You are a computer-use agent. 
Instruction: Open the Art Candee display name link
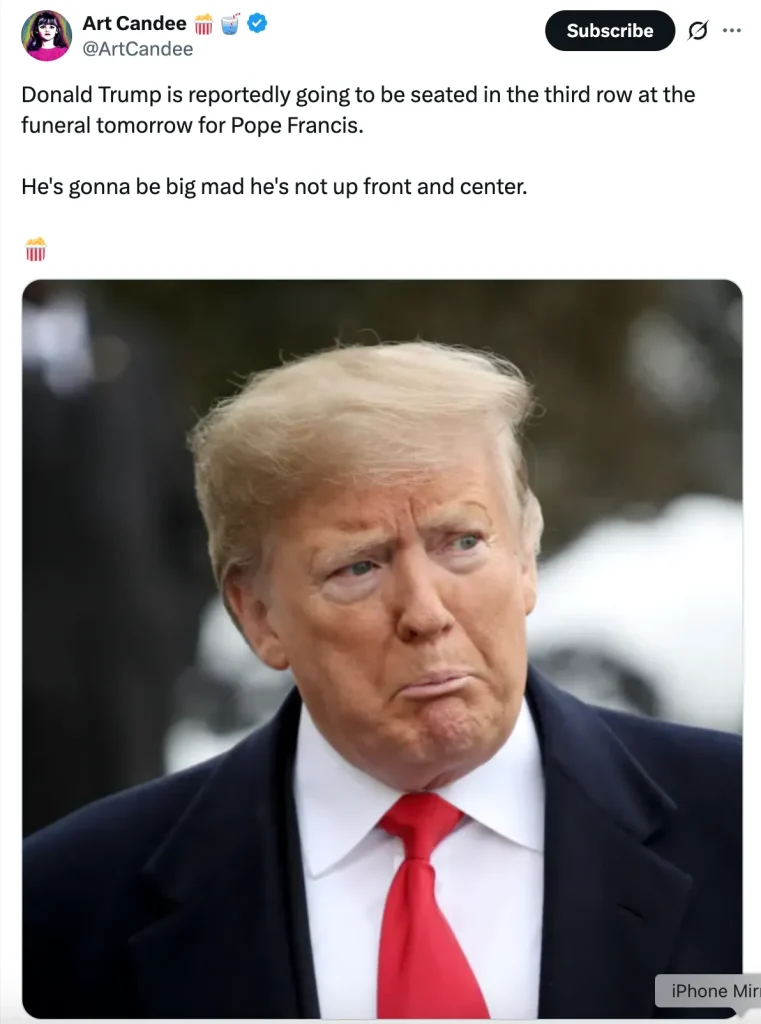coord(134,24)
